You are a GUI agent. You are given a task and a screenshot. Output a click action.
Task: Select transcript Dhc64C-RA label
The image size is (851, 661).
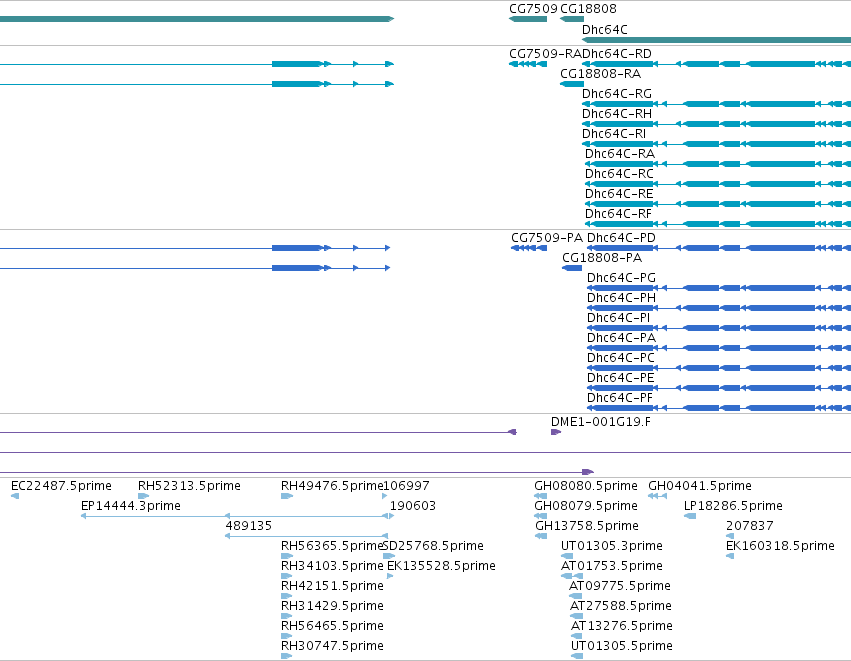click(x=620, y=154)
